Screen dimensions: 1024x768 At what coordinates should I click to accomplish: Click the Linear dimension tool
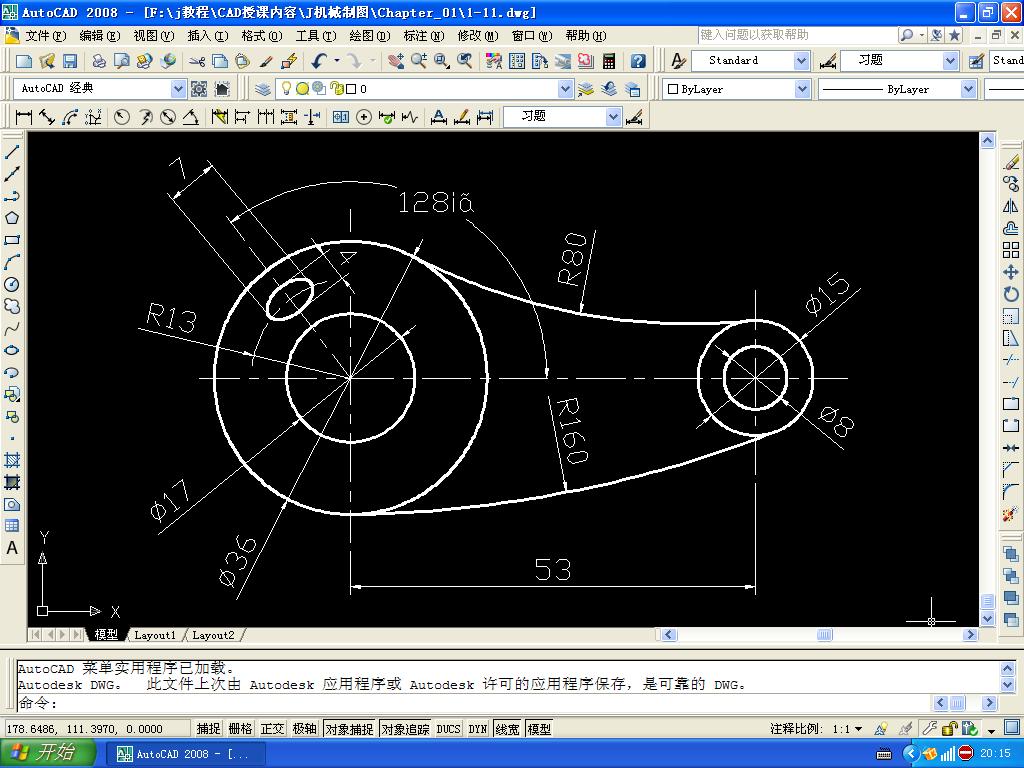click(x=24, y=117)
